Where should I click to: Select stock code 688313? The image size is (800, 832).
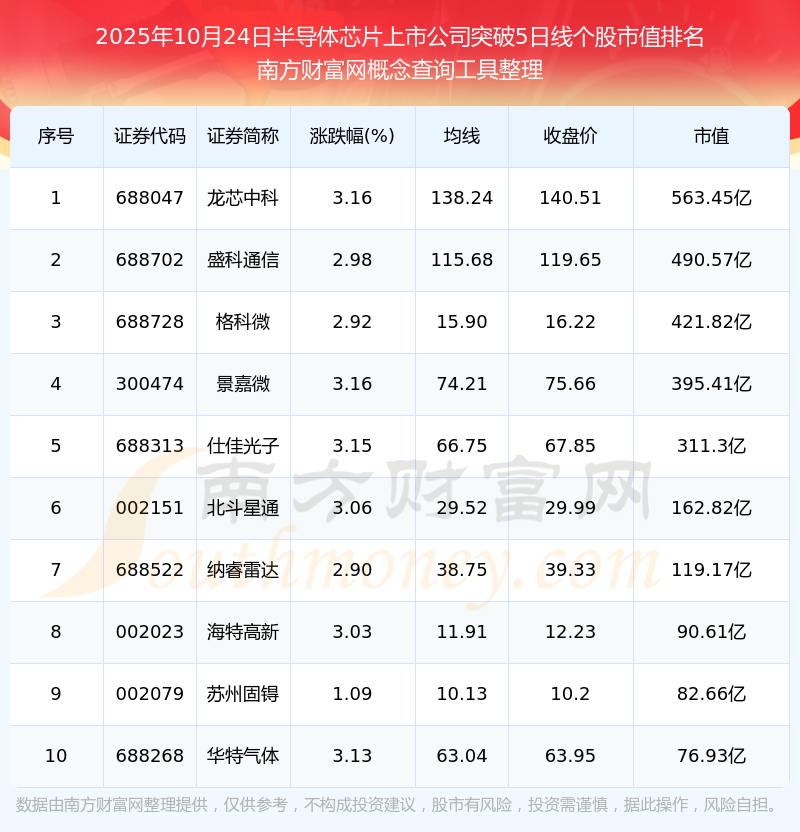150,446
